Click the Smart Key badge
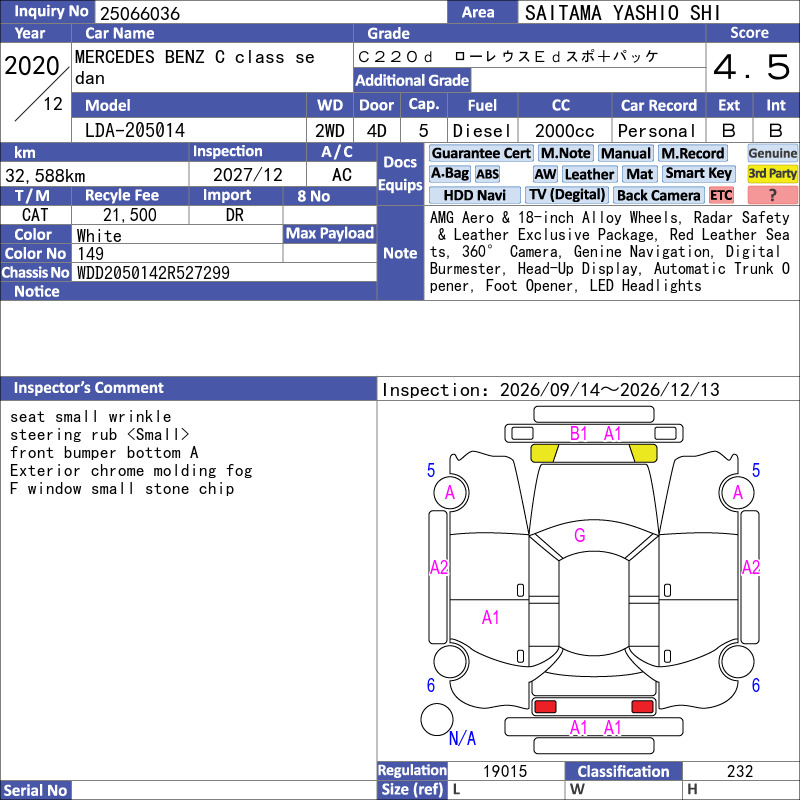Screen dimensions: 800x800 (698, 173)
